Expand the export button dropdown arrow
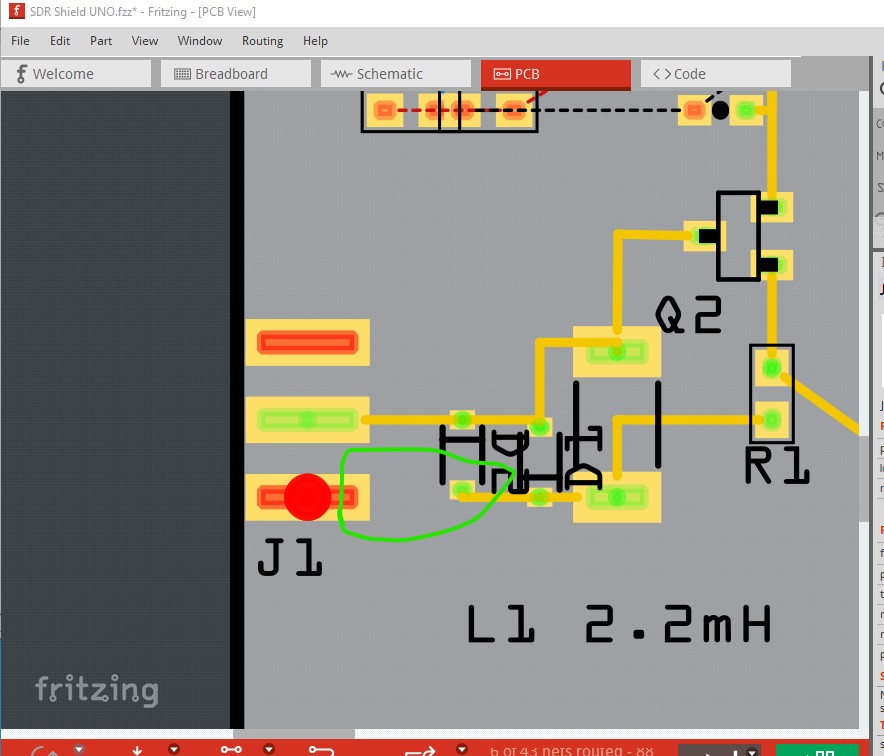 pos(752,751)
